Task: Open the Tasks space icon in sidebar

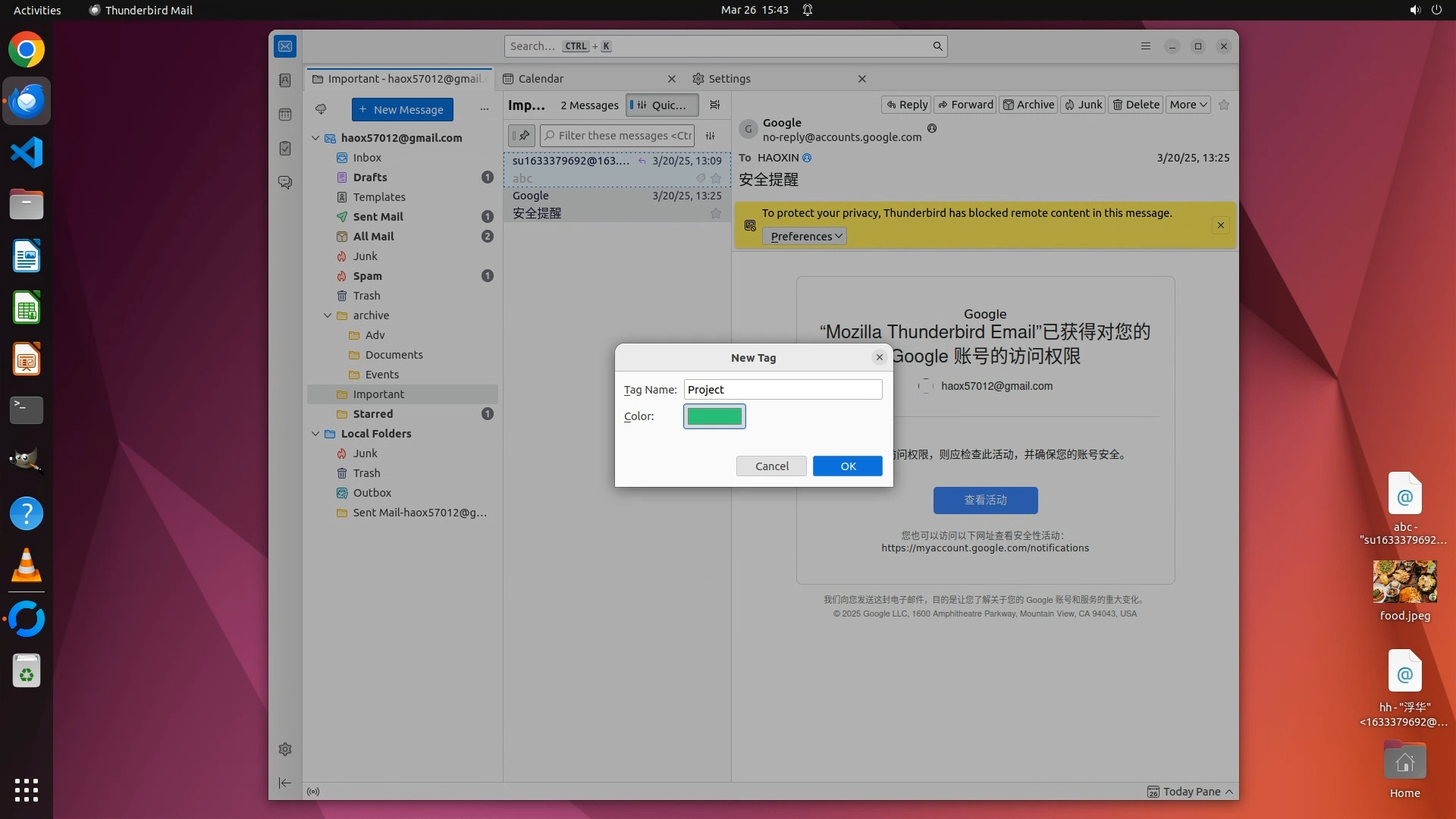Action: [285, 149]
